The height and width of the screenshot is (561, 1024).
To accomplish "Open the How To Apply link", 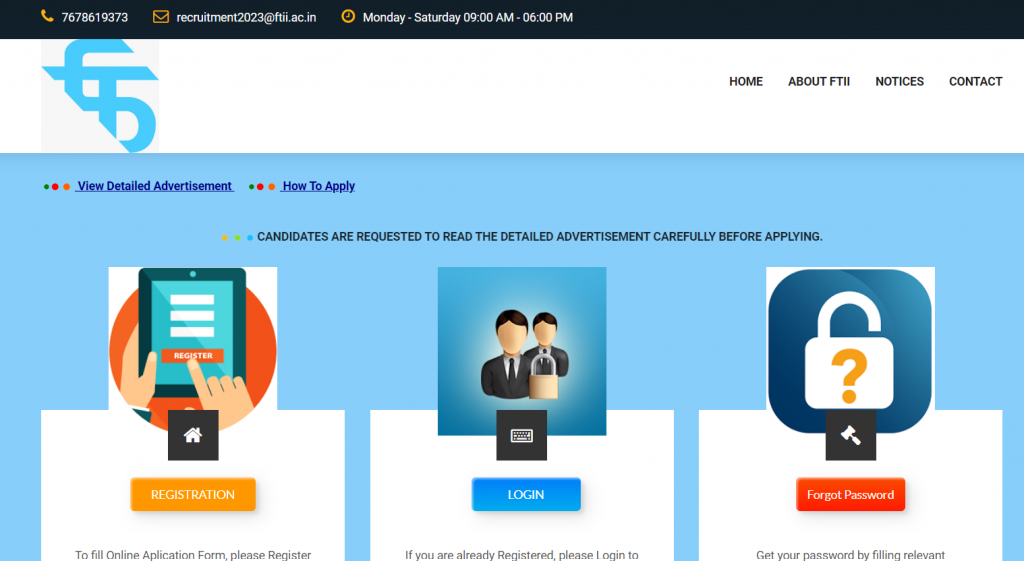I will click(318, 186).
